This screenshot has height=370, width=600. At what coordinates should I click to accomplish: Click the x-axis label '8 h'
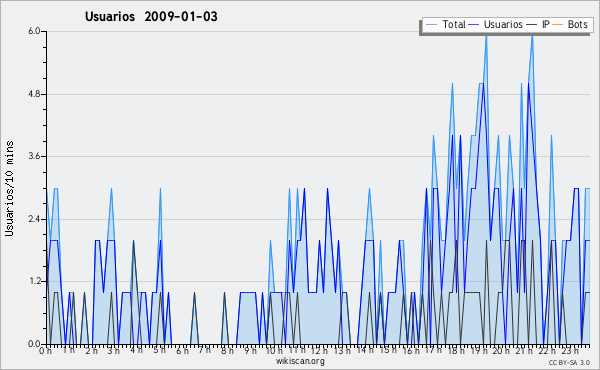[x=227, y=350]
